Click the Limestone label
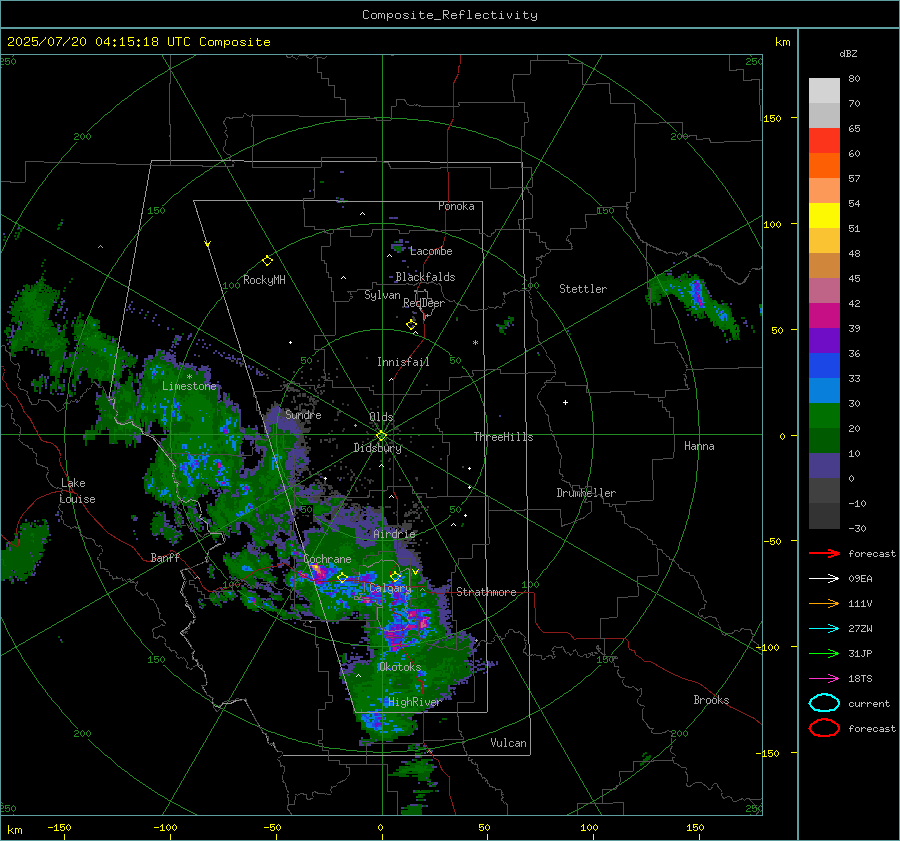This screenshot has width=900, height=841. [x=189, y=386]
